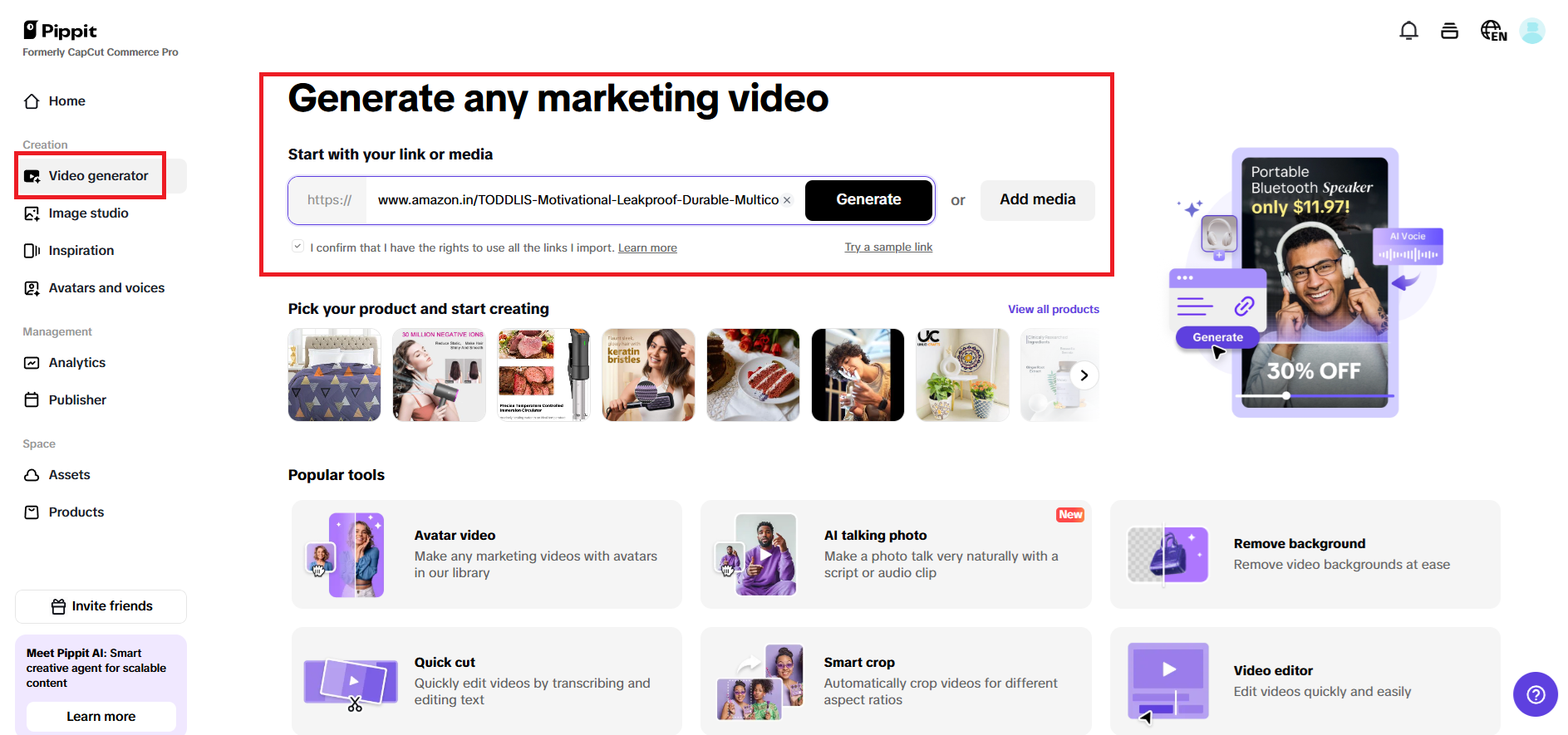Image resolution: width=1568 pixels, height=735 pixels.
Task: Open Assets in the sidebar
Action: click(101, 475)
